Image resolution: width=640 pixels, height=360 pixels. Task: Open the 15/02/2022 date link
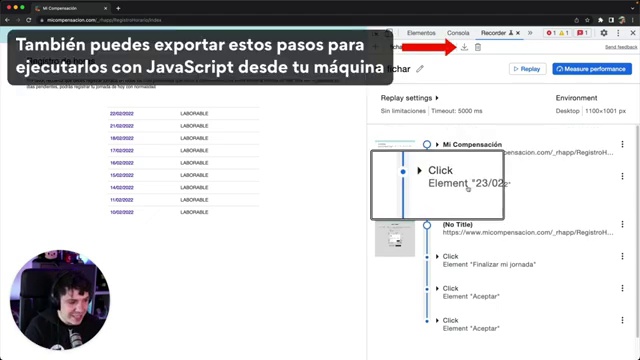122,175
